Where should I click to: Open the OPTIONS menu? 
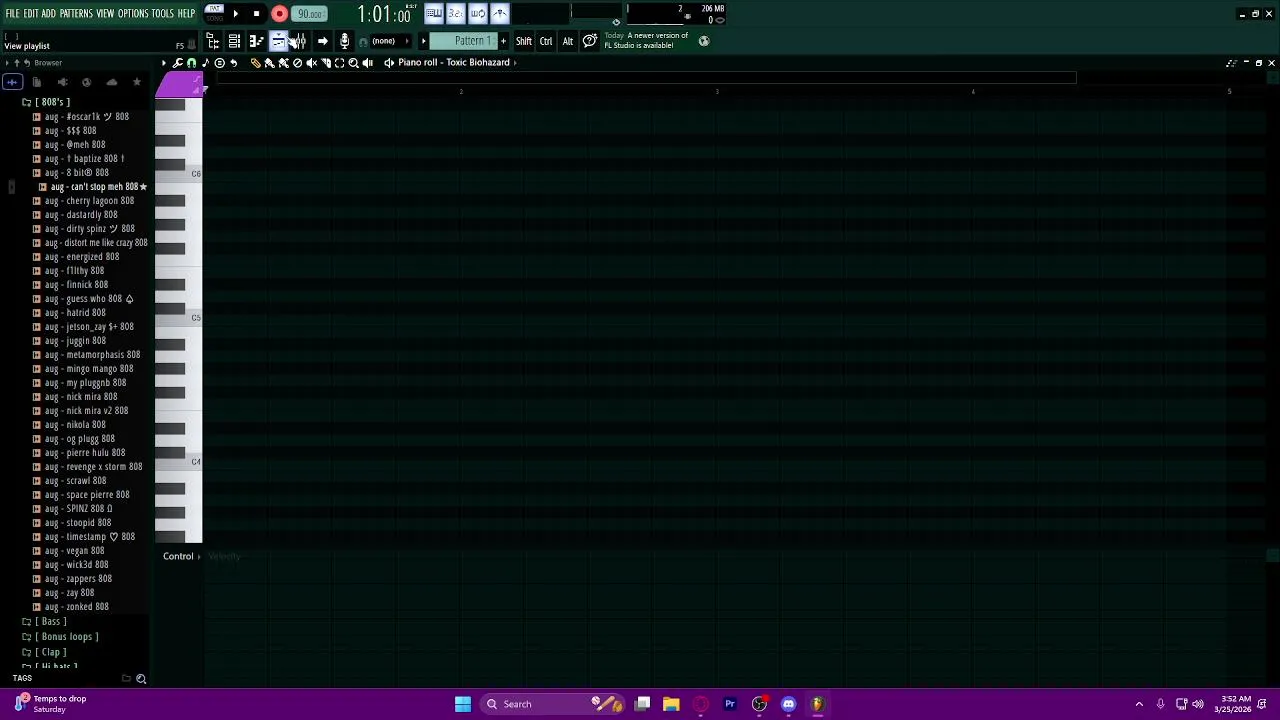coord(133,13)
